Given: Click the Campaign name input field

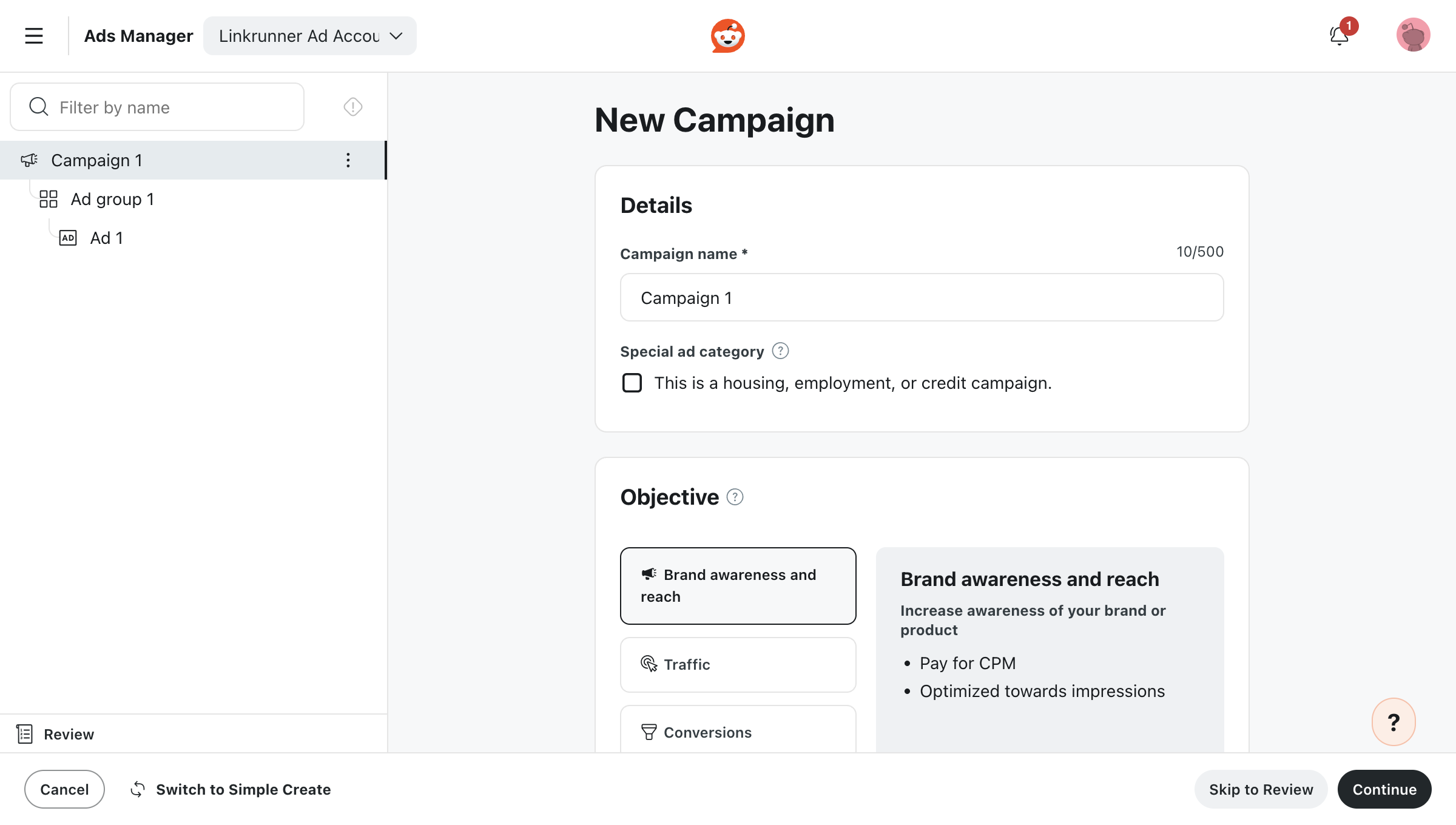Looking at the screenshot, I should 922,297.
